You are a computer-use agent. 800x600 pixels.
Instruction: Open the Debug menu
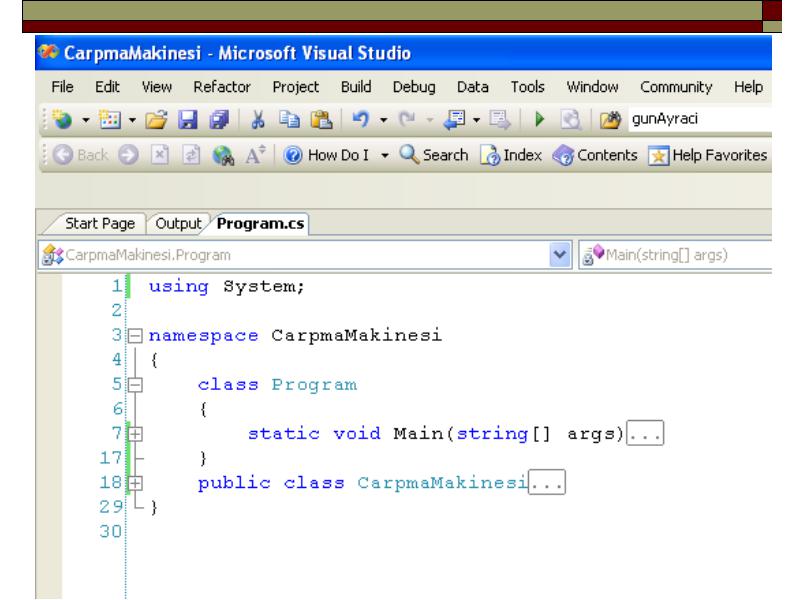pyautogui.click(x=414, y=87)
